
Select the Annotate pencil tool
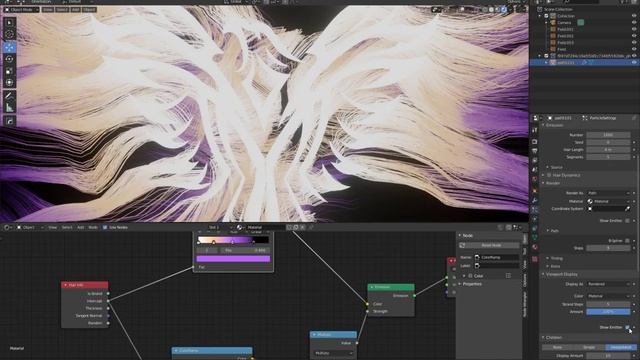coord(9,96)
